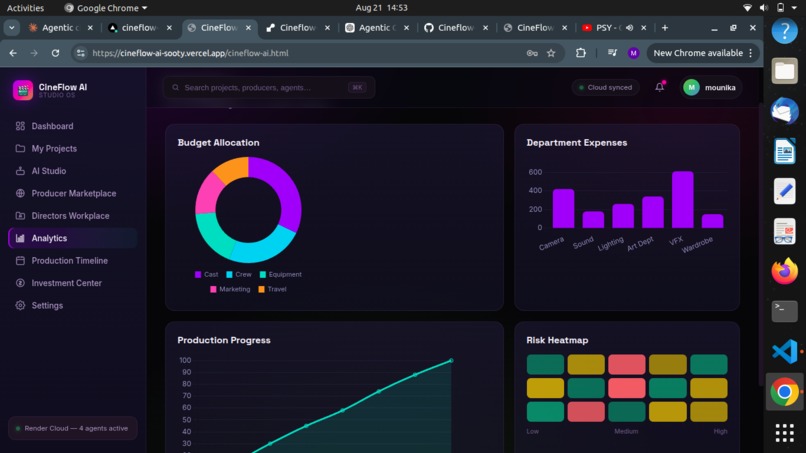806x453 pixels.
Task: Go to AI Studio section
Action: coord(72,171)
